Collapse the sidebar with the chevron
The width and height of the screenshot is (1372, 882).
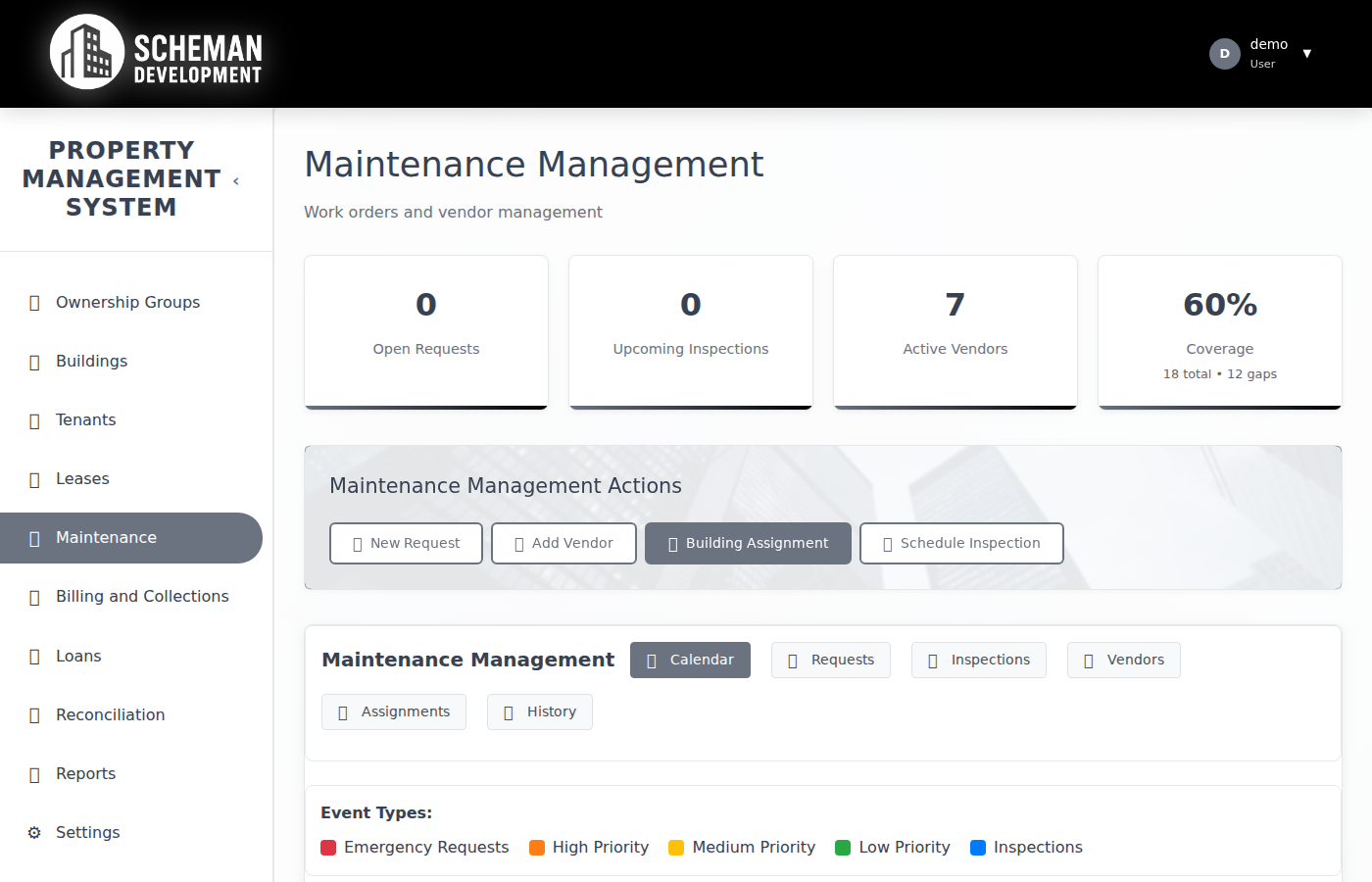(235, 180)
